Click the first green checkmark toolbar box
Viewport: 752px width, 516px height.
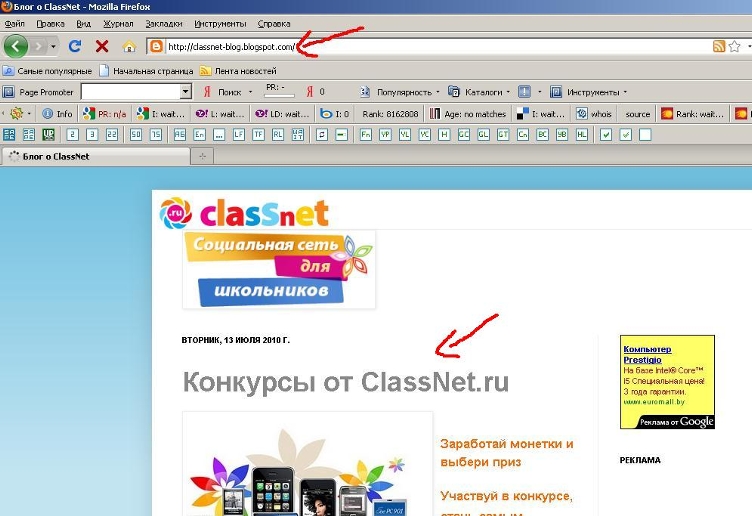(x=606, y=135)
